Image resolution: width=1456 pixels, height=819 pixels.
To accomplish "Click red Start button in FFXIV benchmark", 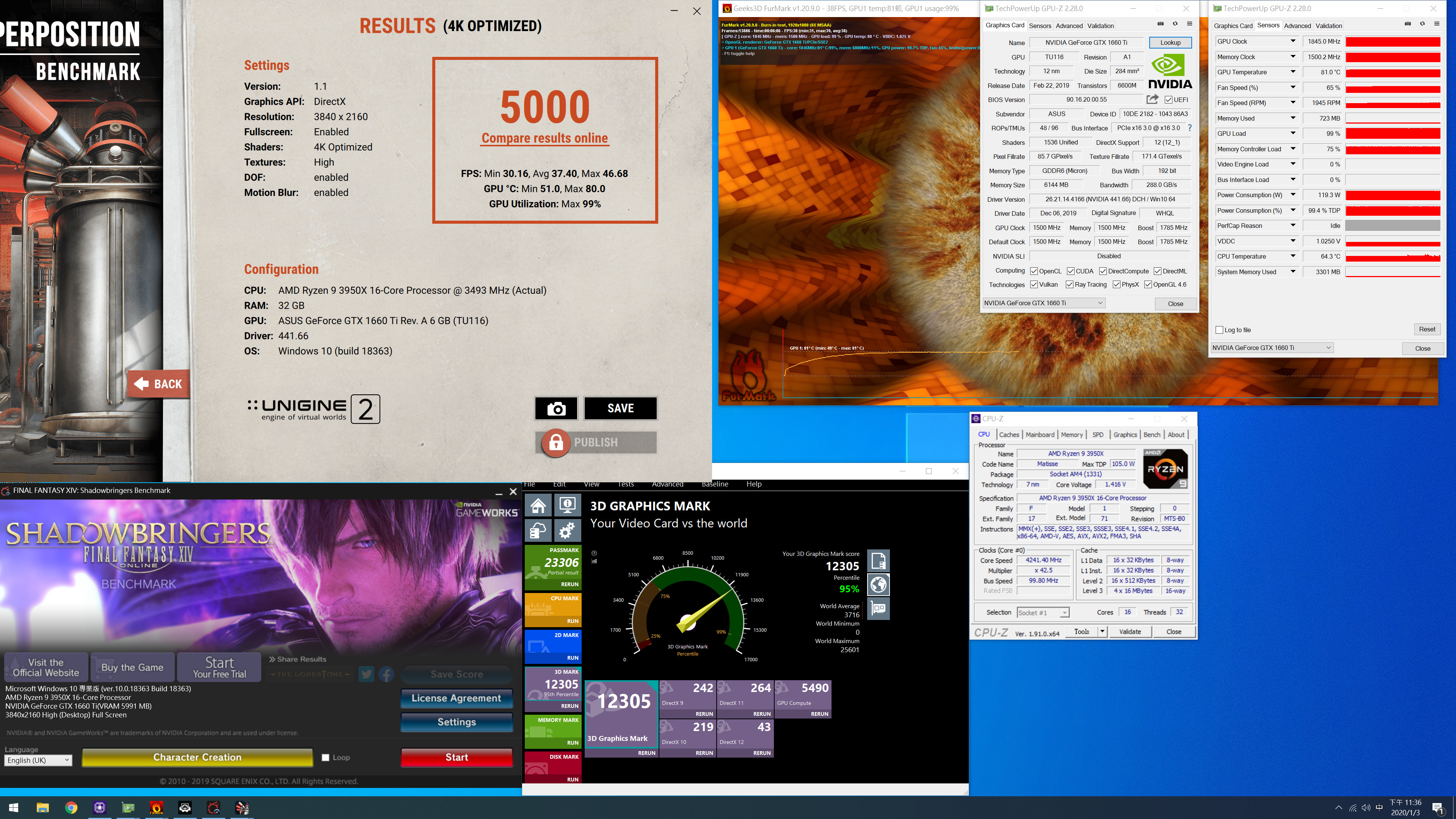I will pos(456,758).
